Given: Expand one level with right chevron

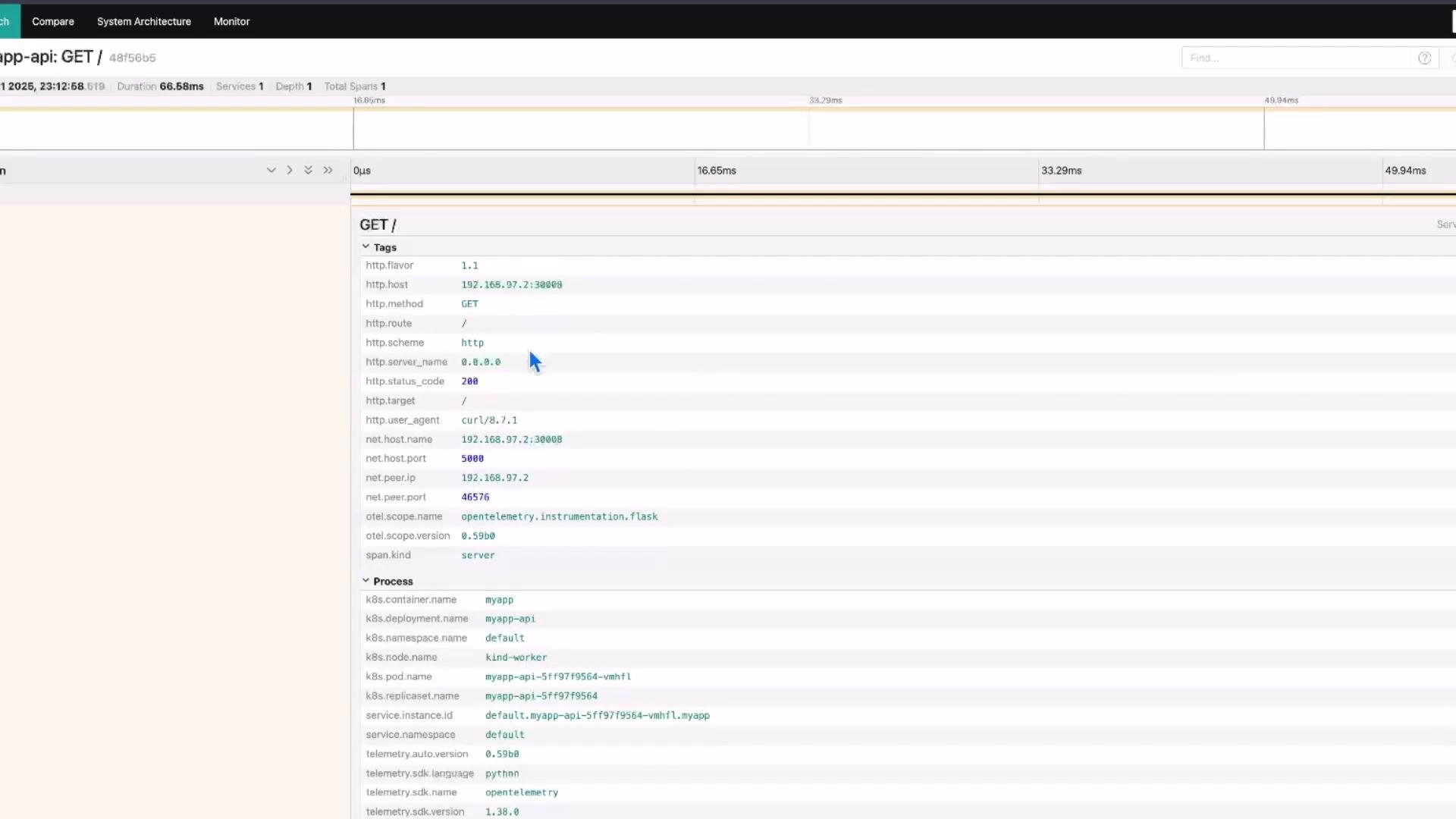Looking at the screenshot, I should [289, 170].
